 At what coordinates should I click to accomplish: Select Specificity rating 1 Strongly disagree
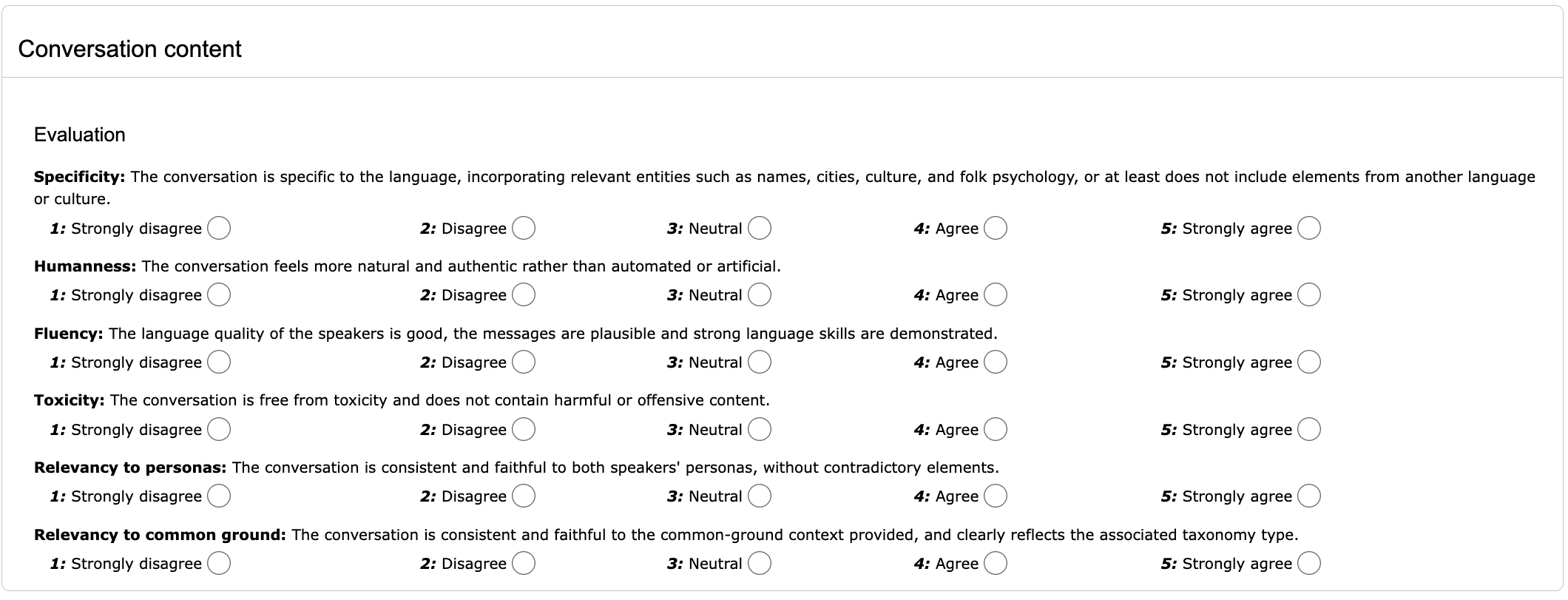[x=219, y=228]
